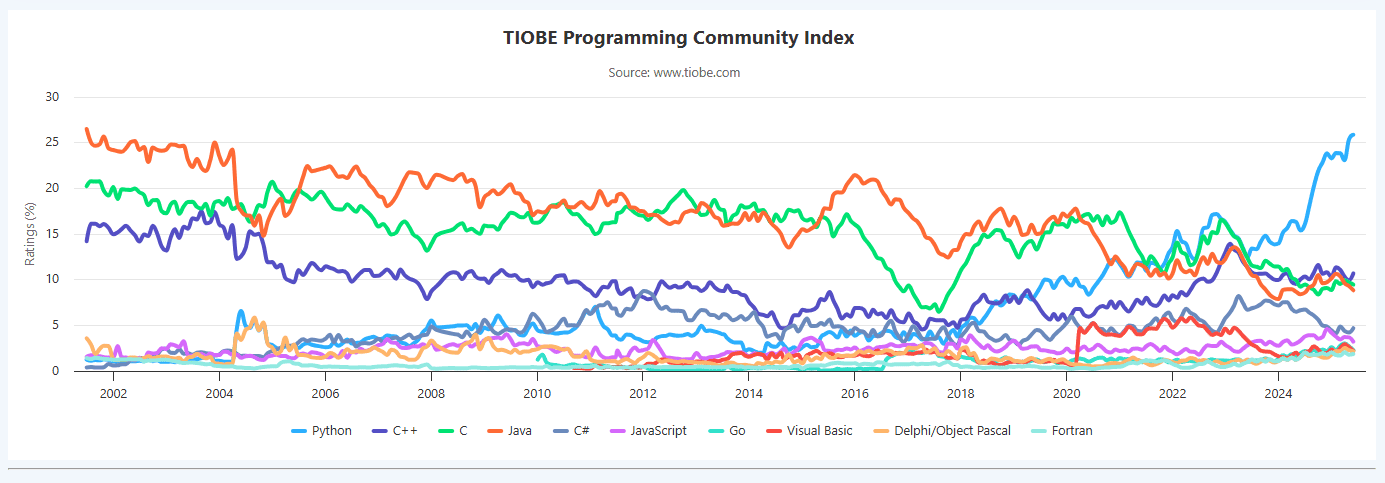Click the 2014 x-axis label
The width and height of the screenshot is (1385, 483).
coord(749,393)
